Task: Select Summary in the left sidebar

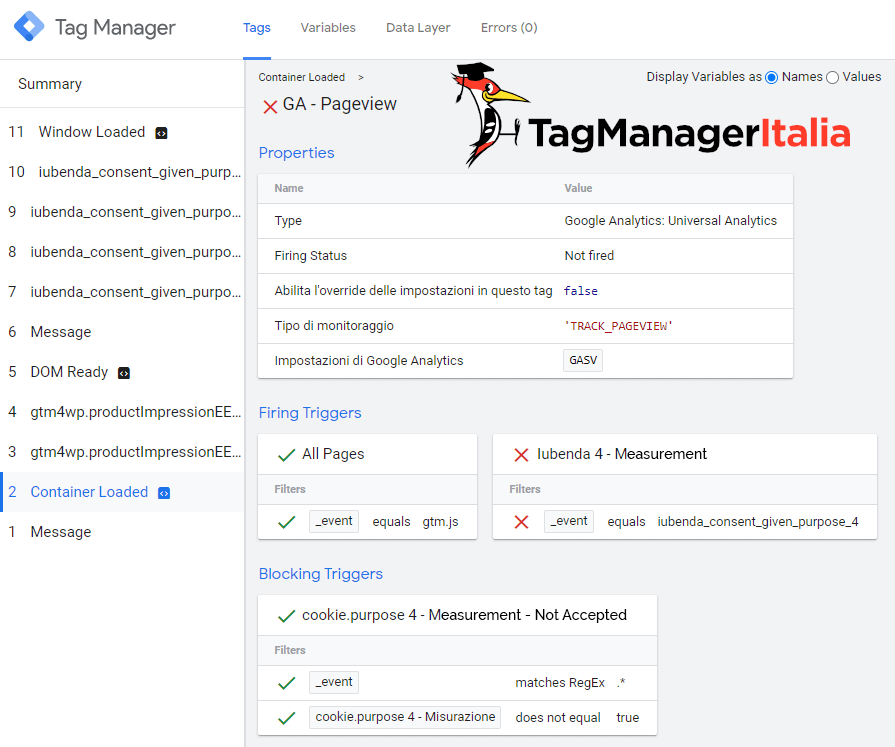Action: 50,84
